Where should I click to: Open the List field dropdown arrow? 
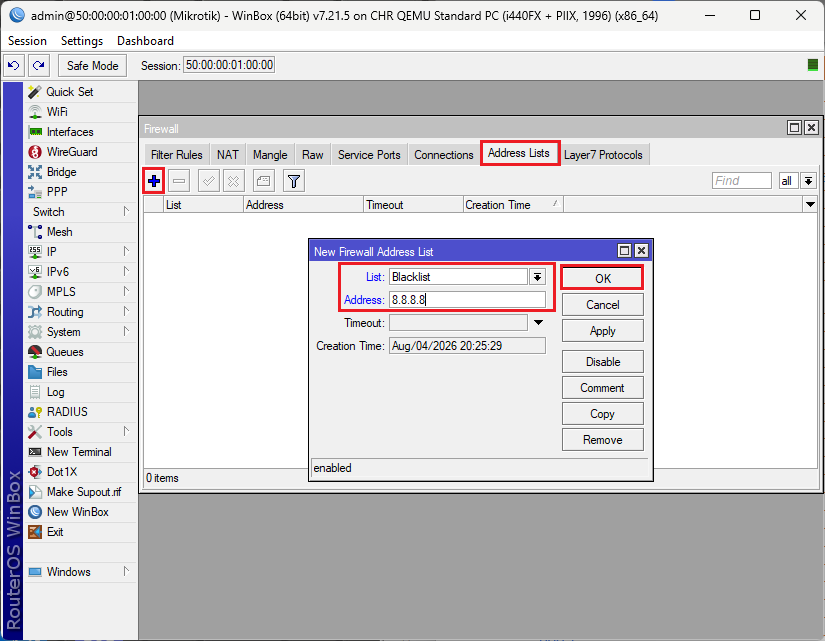[x=537, y=277]
